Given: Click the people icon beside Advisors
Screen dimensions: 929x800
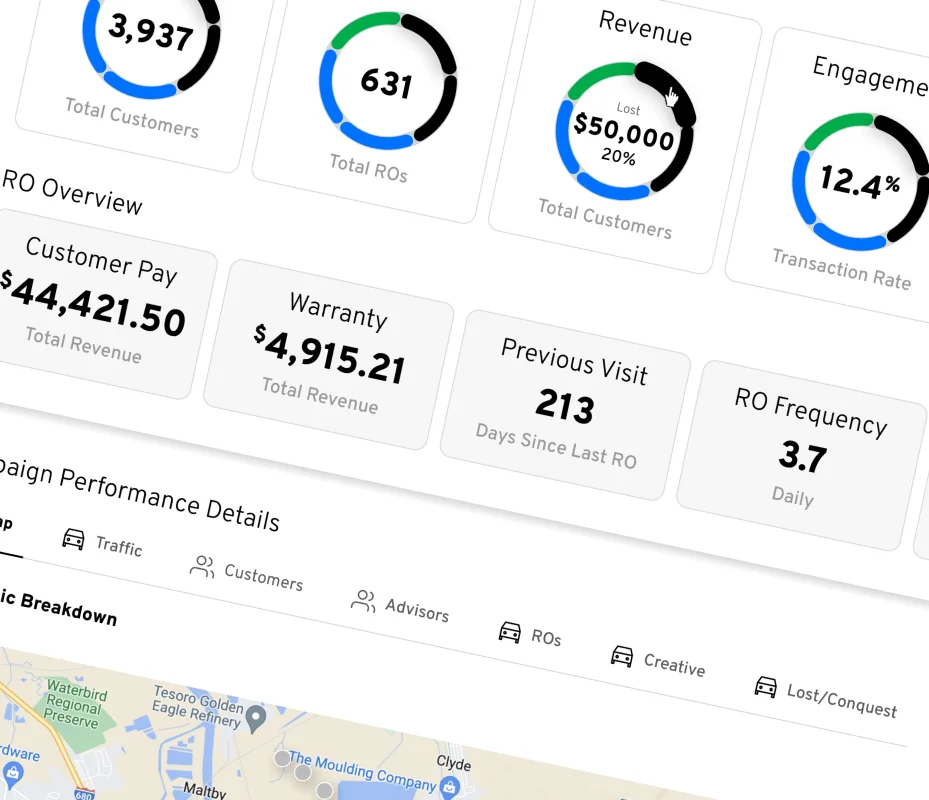Looking at the screenshot, I should [x=363, y=600].
